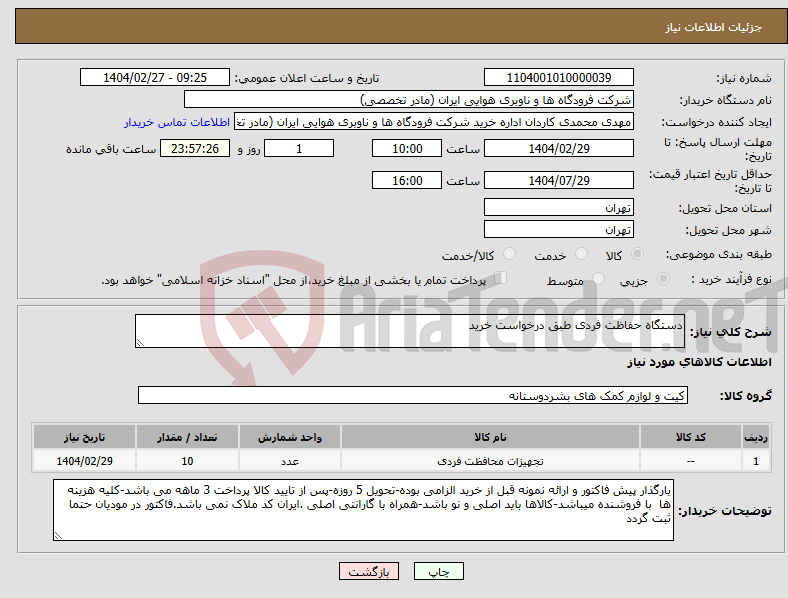788x598 pixels.
Task: Click the ایجاد کننده درخواست field
Action: pyautogui.click(x=434, y=122)
